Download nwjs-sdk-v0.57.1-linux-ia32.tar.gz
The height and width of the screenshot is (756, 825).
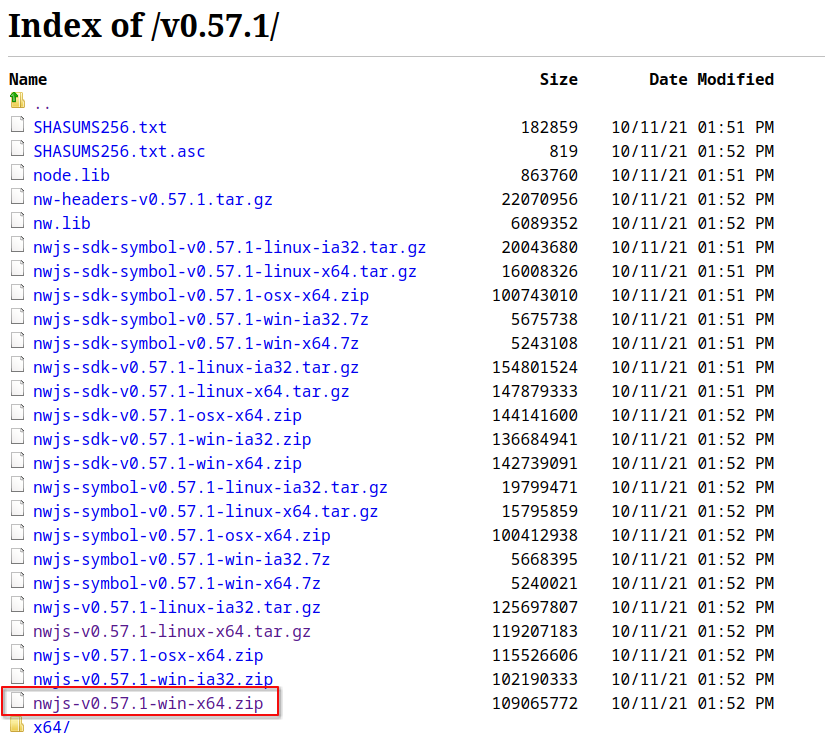click(x=196, y=367)
